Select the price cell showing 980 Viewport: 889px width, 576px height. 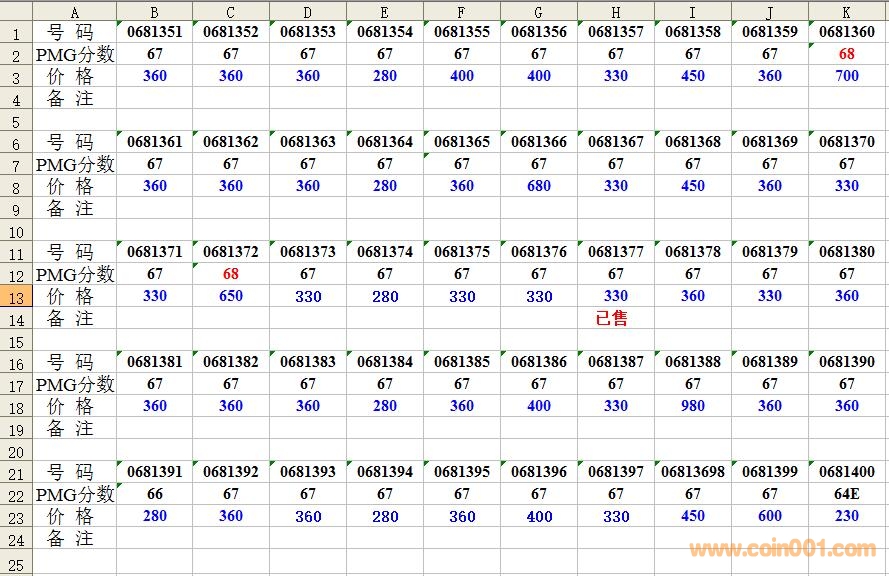[693, 406]
